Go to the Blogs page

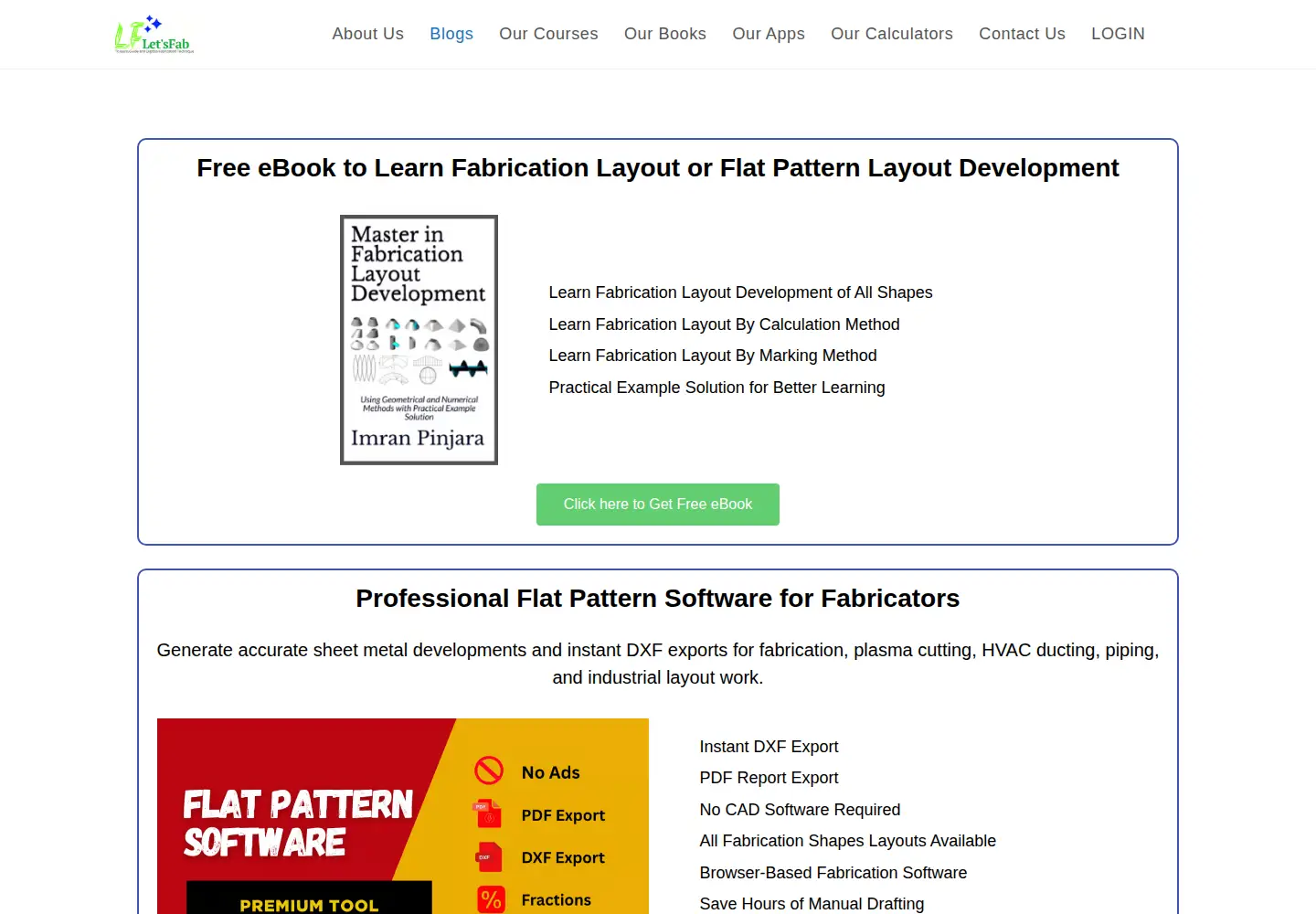pos(451,34)
